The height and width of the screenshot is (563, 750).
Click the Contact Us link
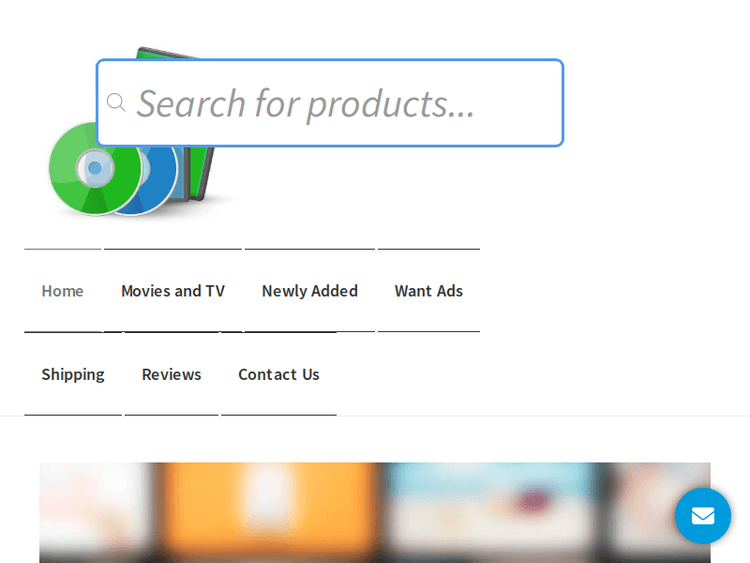click(279, 374)
